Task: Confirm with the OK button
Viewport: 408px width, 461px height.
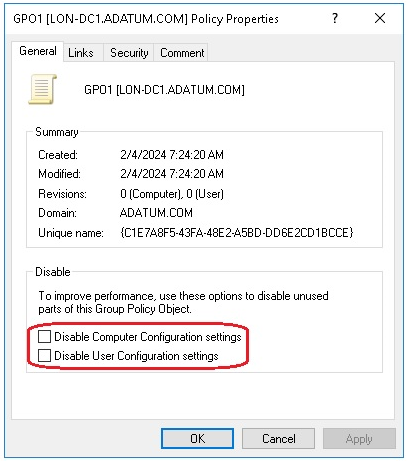Action: pos(197,438)
